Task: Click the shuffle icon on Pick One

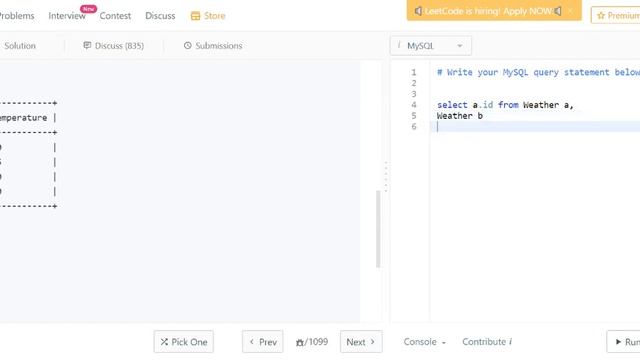Action: pyautogui.click(x=164, y=342)
